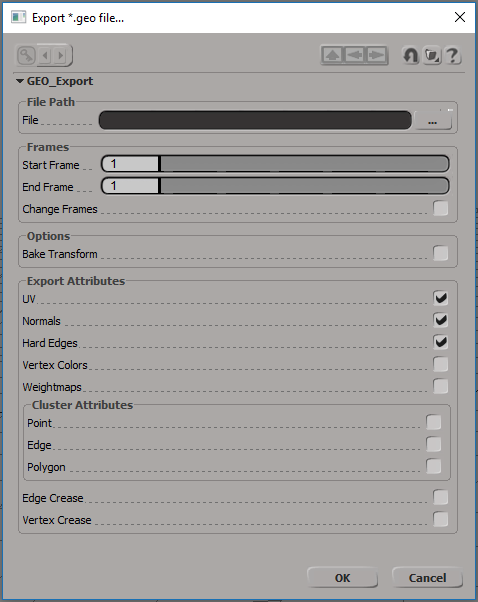Collapse the GEO_Export section
This screenshot has width=478, height=602.
pos(20,81)
